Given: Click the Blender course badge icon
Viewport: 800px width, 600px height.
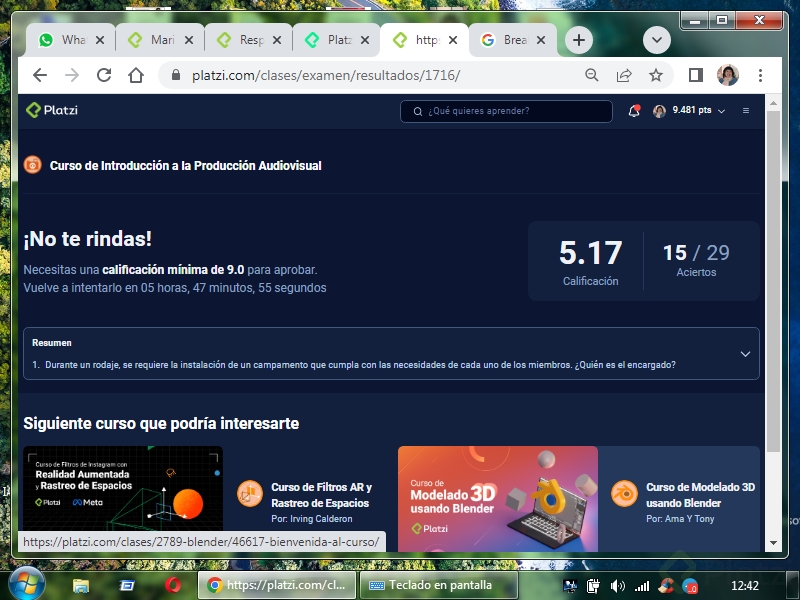Looking at the screenshot, I should coord(624,493).
